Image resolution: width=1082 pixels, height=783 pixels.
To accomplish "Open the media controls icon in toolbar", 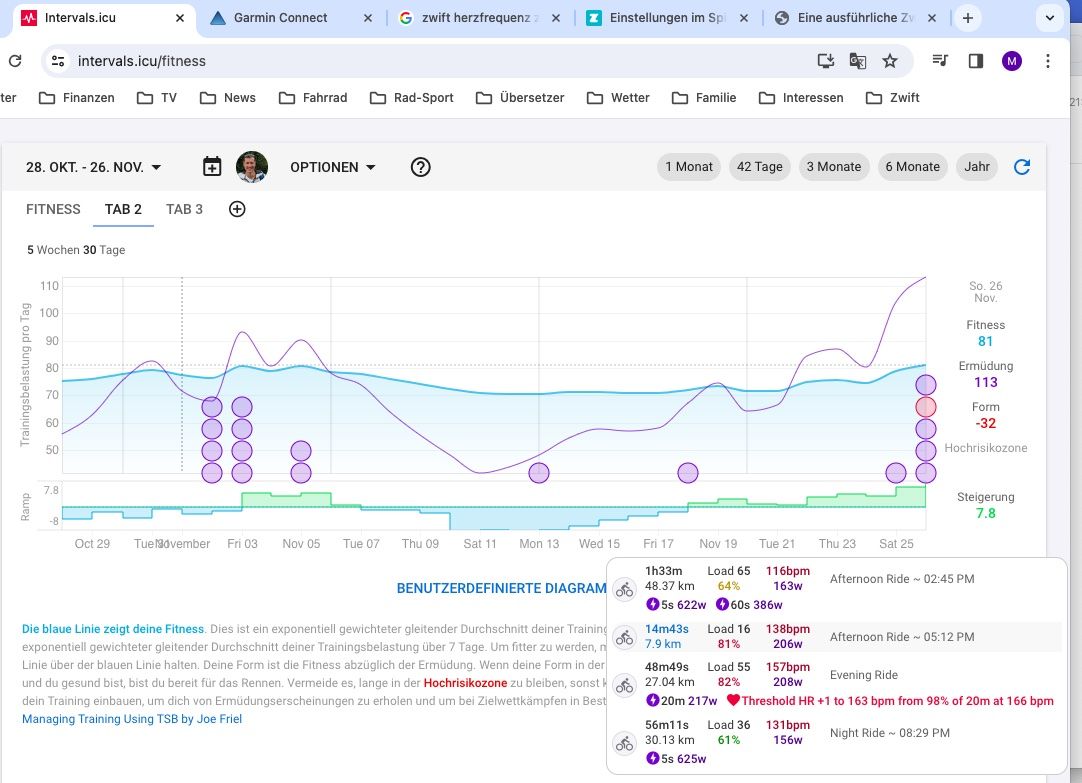I will (x=939, y=61).
